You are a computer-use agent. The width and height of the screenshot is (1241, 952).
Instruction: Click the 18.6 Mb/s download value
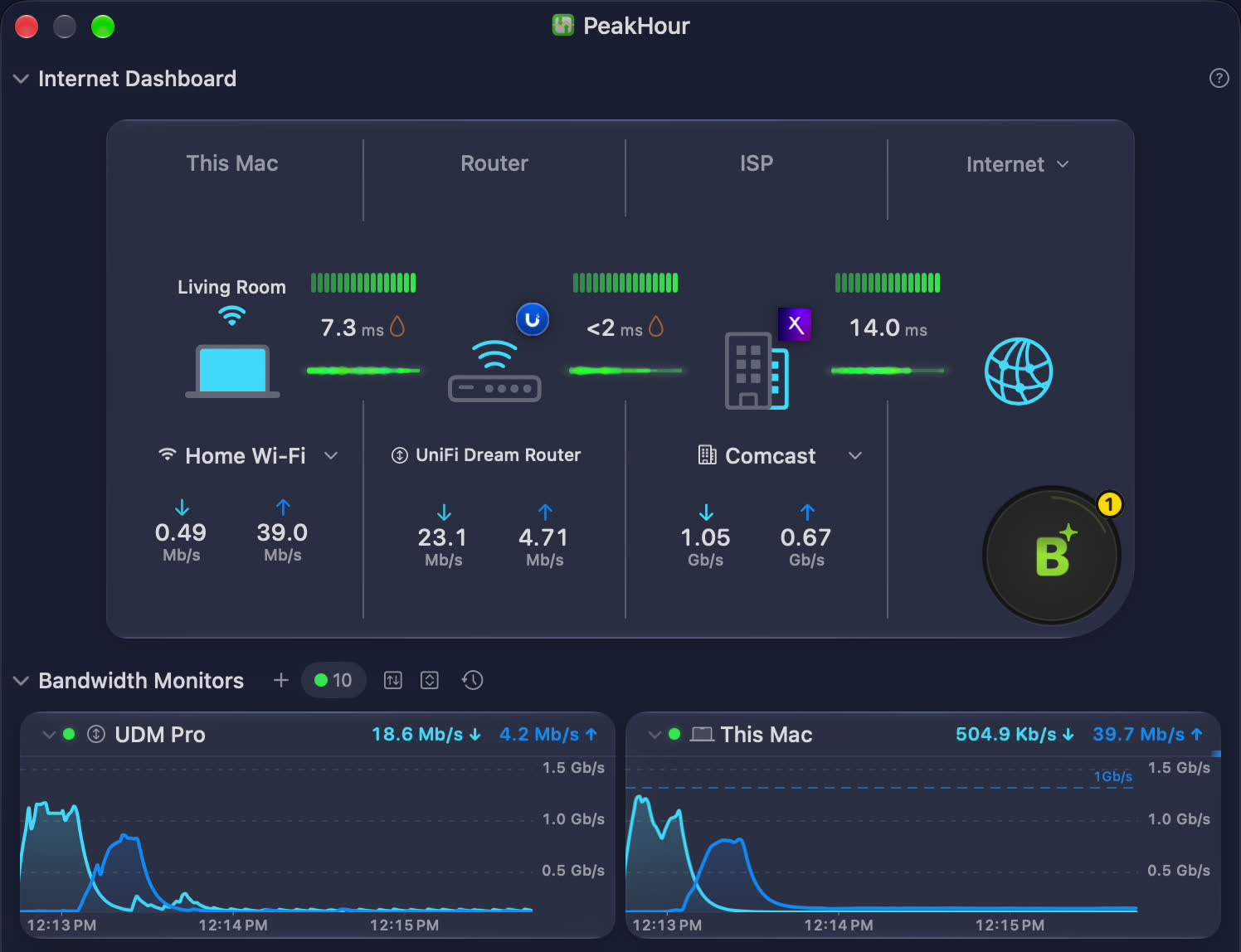426,734
